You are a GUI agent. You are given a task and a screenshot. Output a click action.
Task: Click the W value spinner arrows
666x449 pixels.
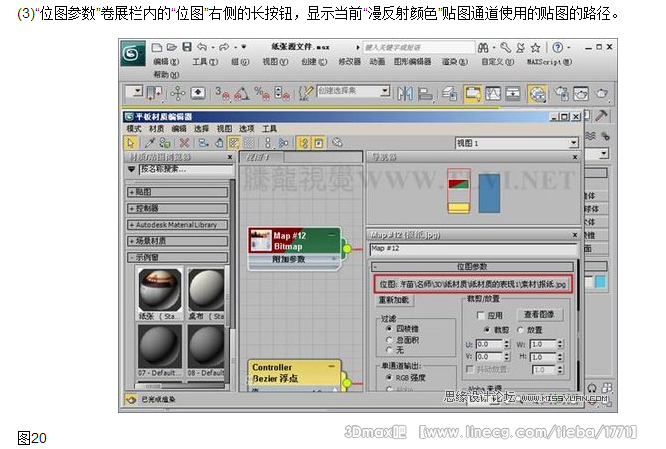coord(560,344)
